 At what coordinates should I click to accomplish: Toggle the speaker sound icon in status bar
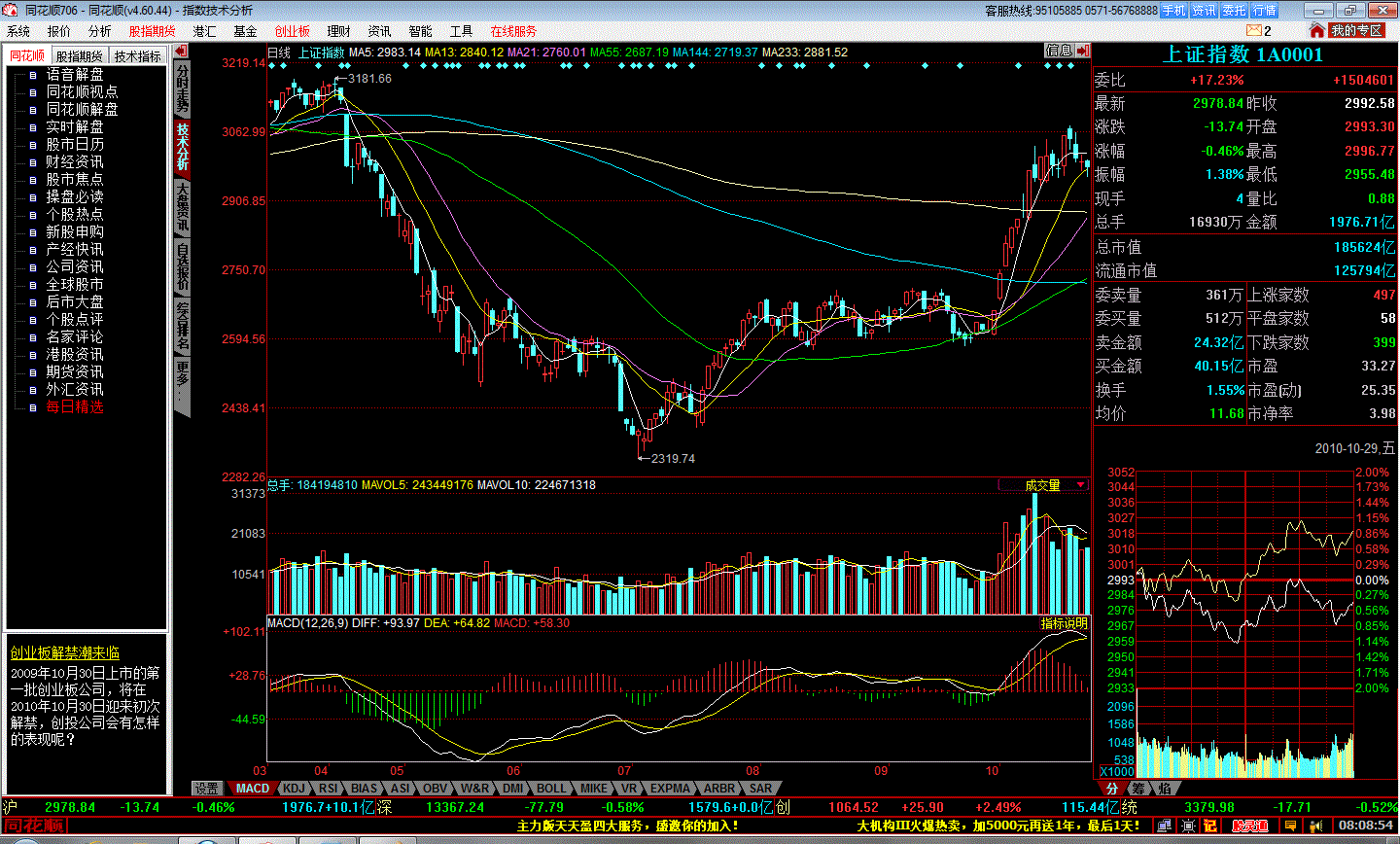pyautogui.click(x=1316, y=826)
